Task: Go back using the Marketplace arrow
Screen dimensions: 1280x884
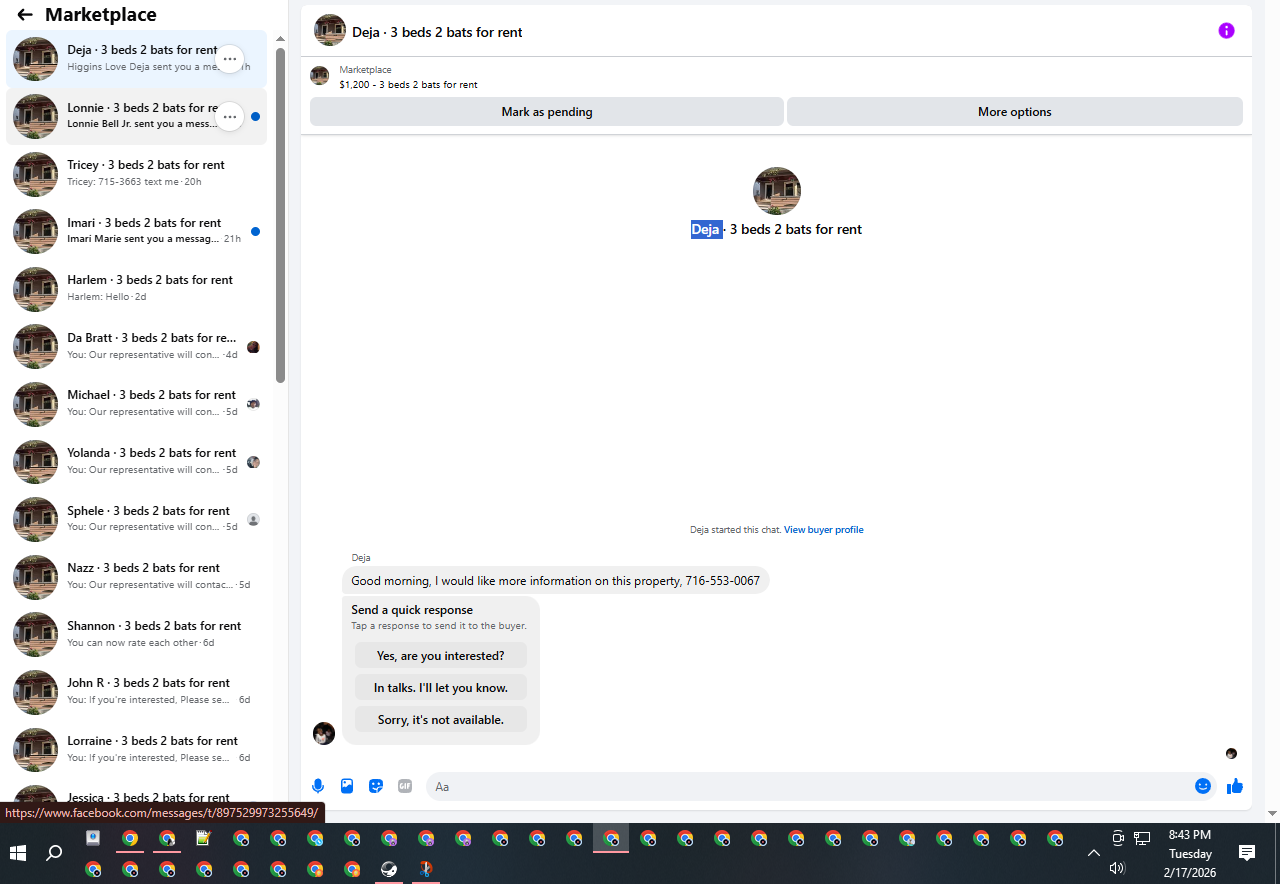Action: [x=25, y=15]
